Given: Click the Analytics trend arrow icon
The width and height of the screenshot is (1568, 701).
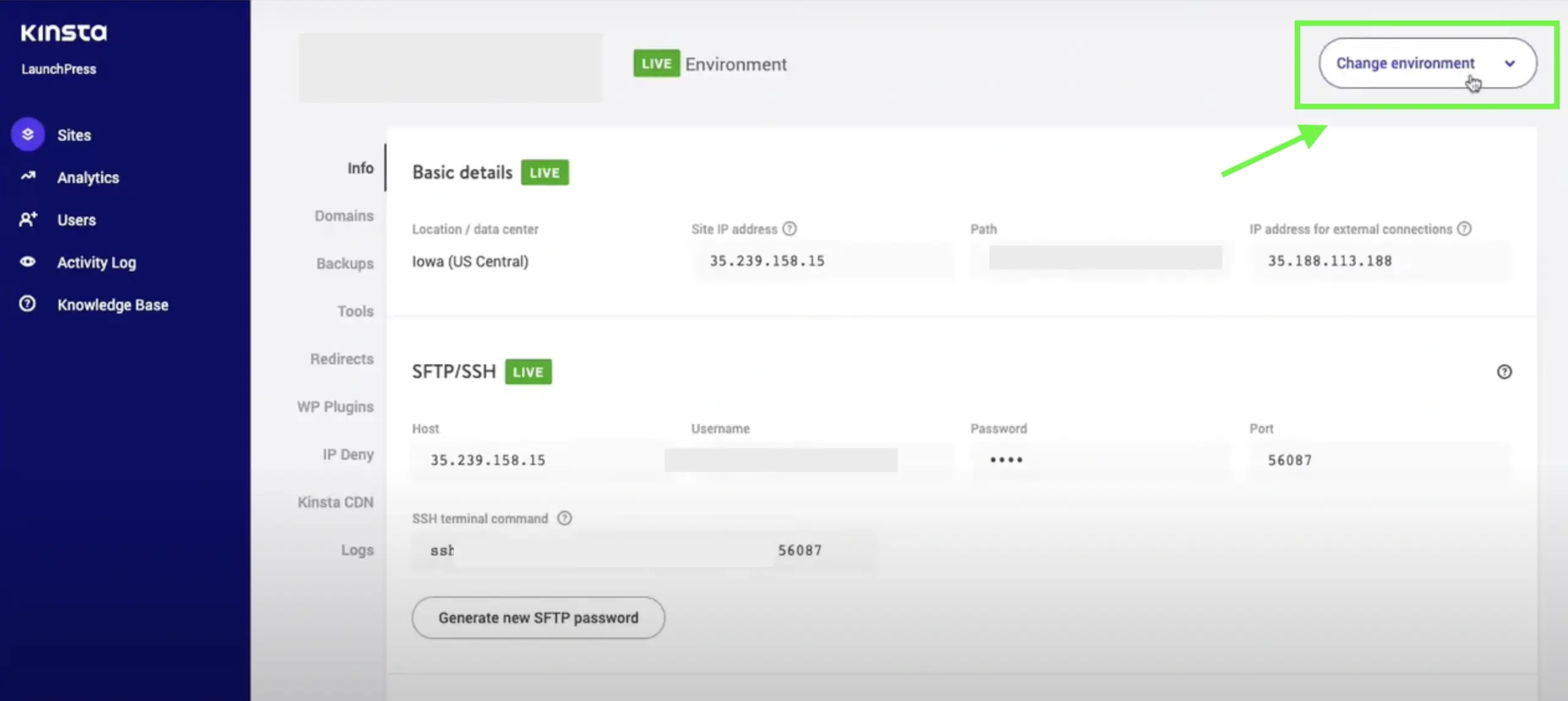Looking at the screenshot, I should click(x=28, y=176).
